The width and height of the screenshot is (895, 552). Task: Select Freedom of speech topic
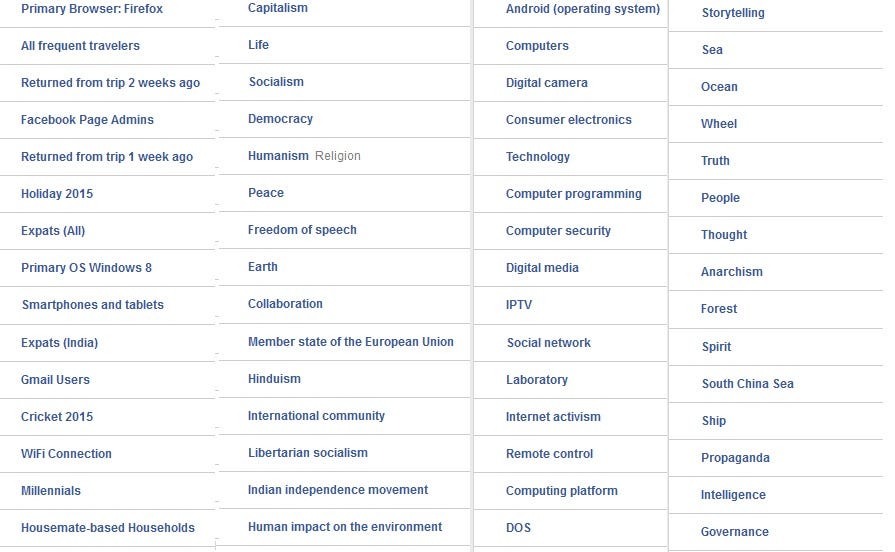[302, 230]
